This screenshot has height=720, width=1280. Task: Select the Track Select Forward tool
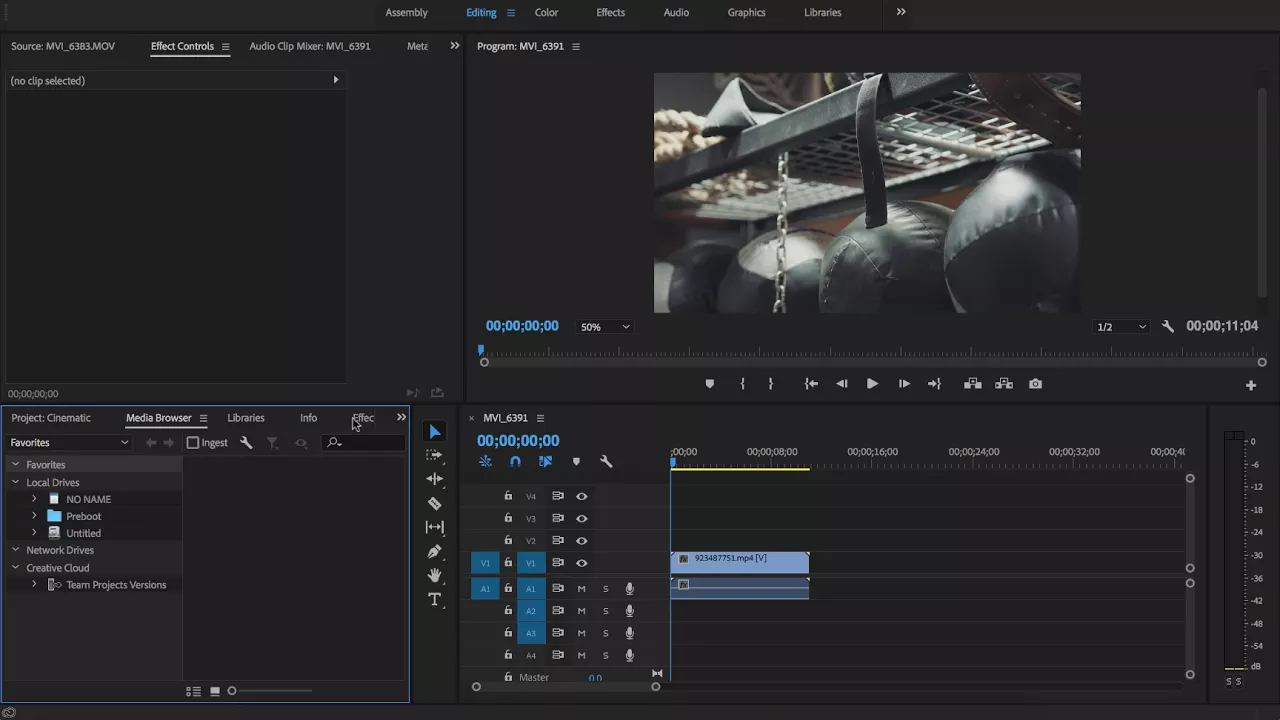click(x=435, y=455)
